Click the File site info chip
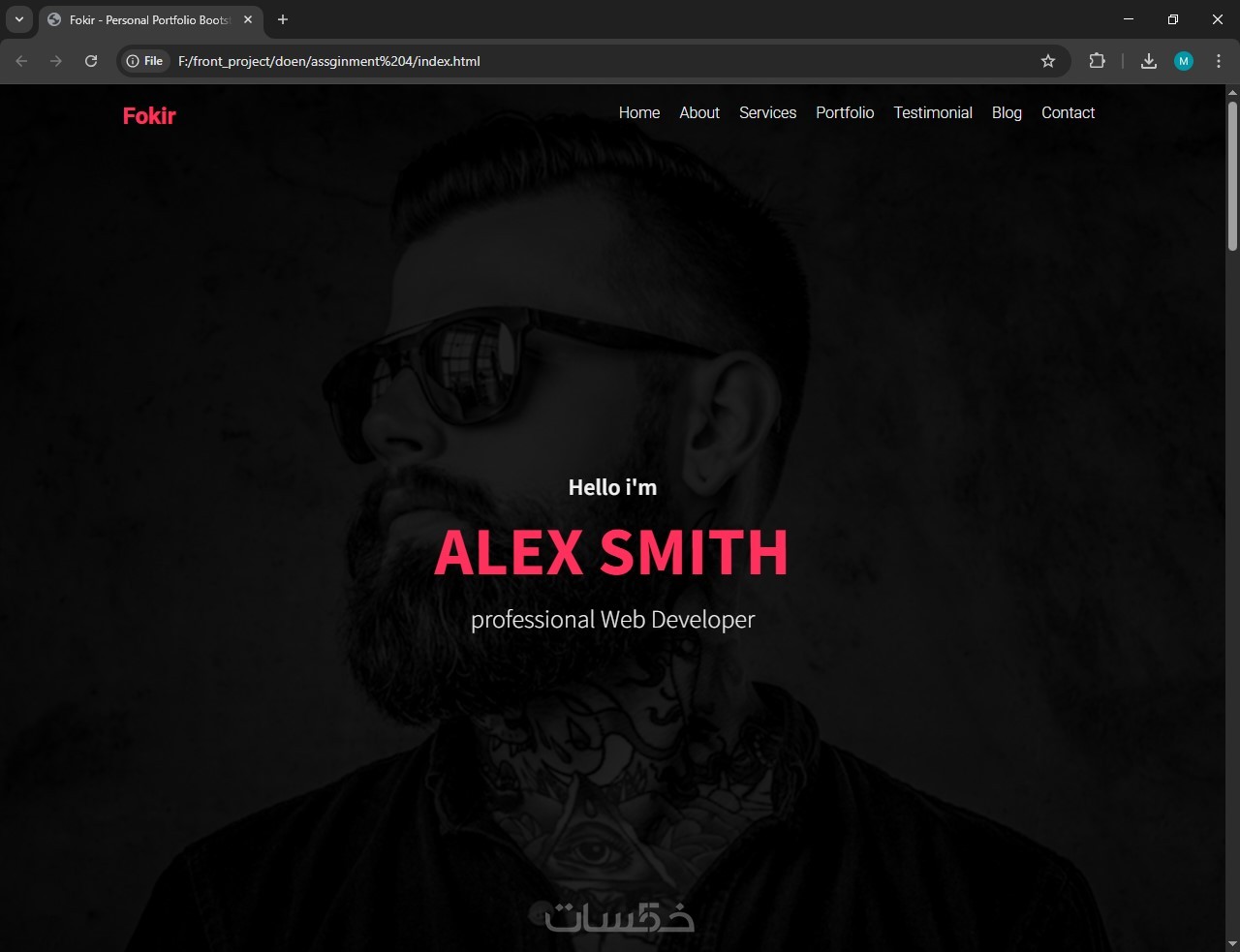 145,61
